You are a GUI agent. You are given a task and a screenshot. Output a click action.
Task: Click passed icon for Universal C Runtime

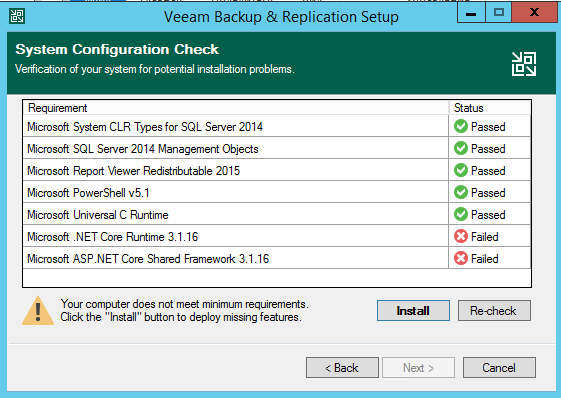click(461, 214)
